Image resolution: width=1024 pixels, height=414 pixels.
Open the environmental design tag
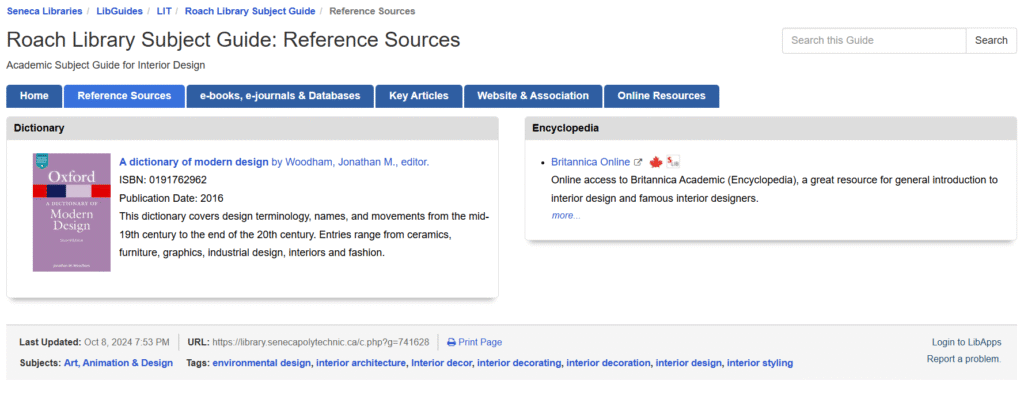click(x=262, y=363)
